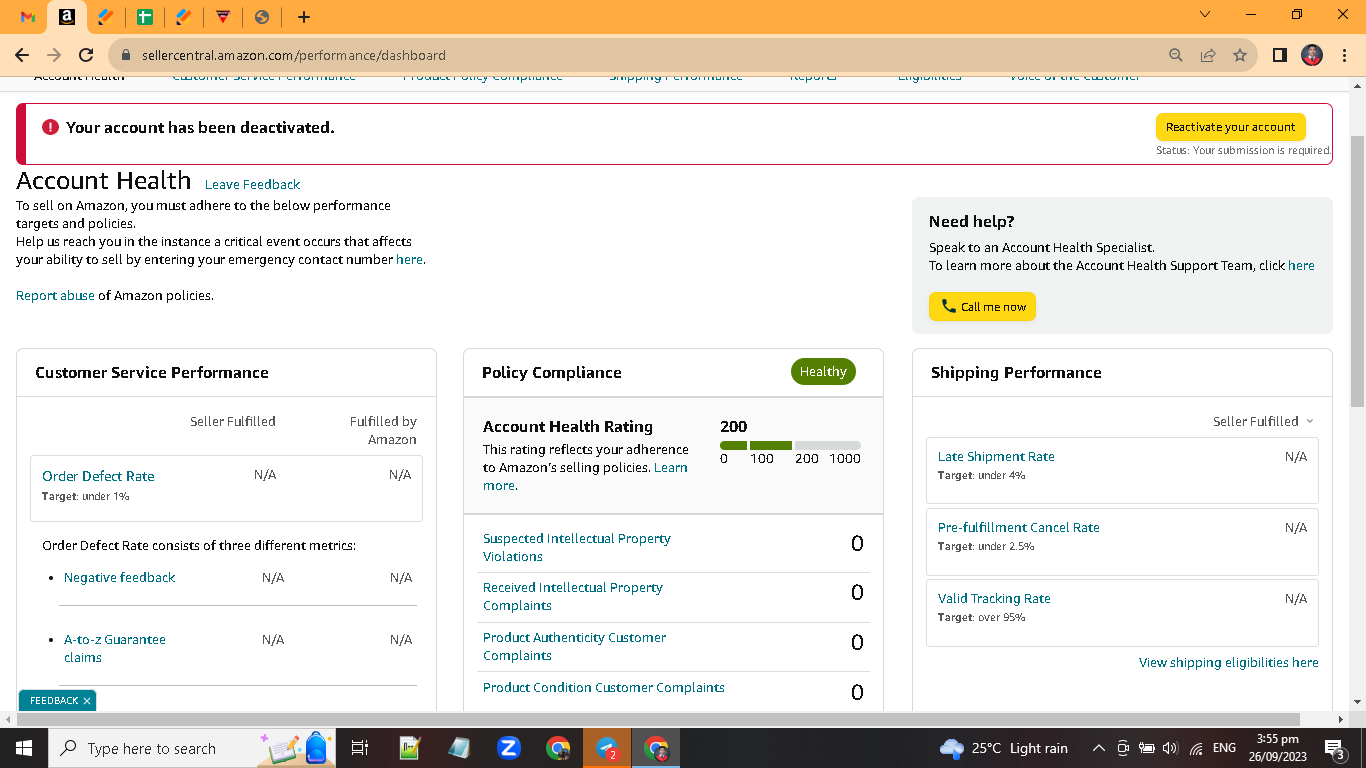Open Suspected Intellectual Property Violations link
This screenshot has width=1366, height=768.
pyautogui.click(x=577, y=547)
